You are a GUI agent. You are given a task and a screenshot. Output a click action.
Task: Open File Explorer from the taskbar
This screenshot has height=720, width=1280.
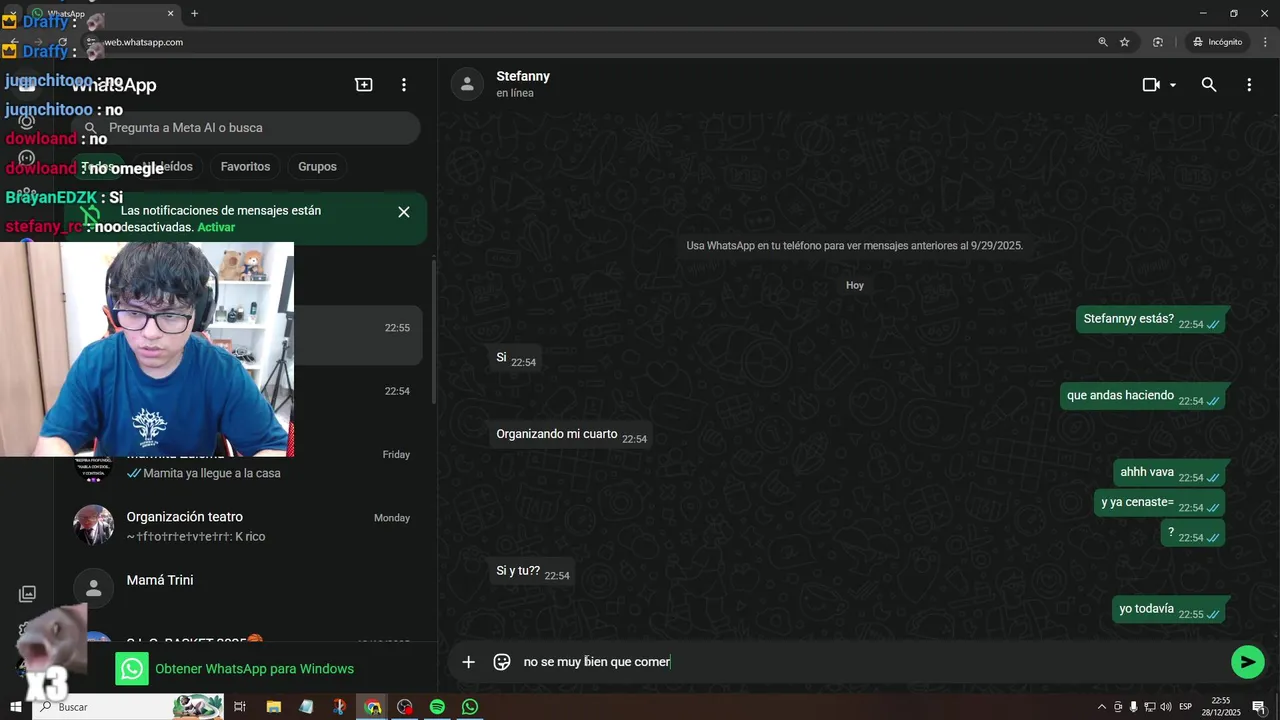point(273,707)
